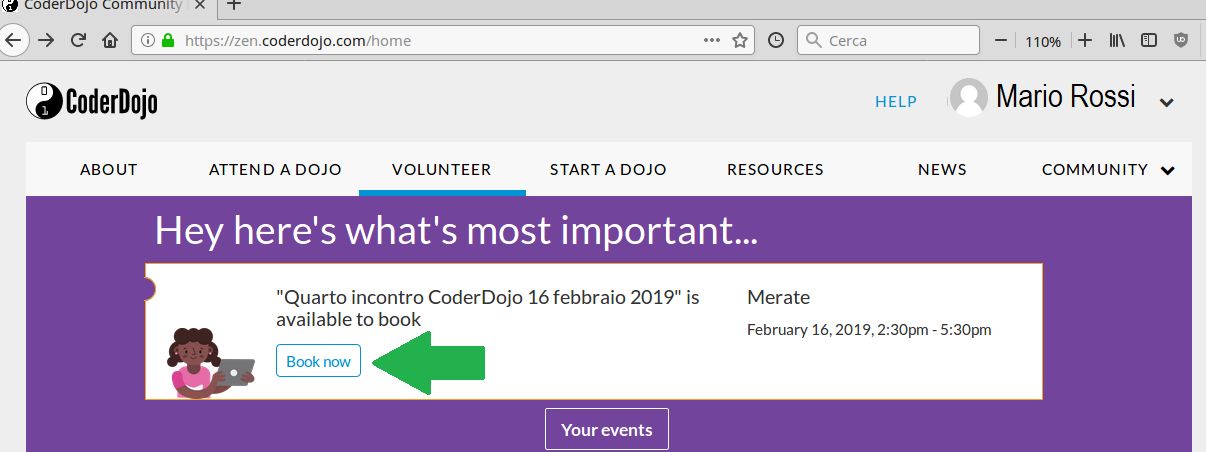The image size is (1206, 452).
Task: Go forward with the forward arrow
Action: pyautogui.click(x=46, y=41)
